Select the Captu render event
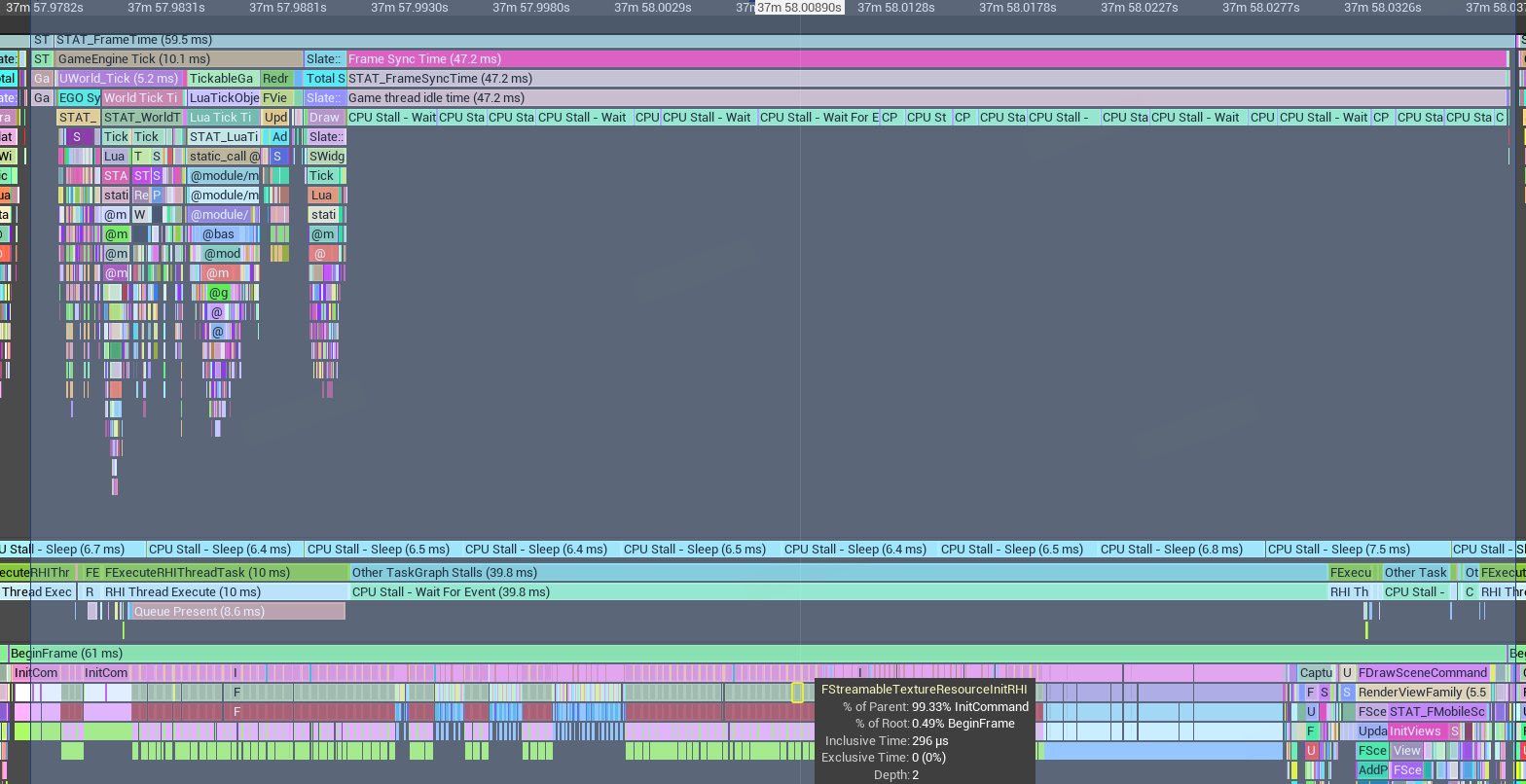Image resolution: width=1526 pixels, height=784 pixels. pyautogui.click(x=1316, y=673)
